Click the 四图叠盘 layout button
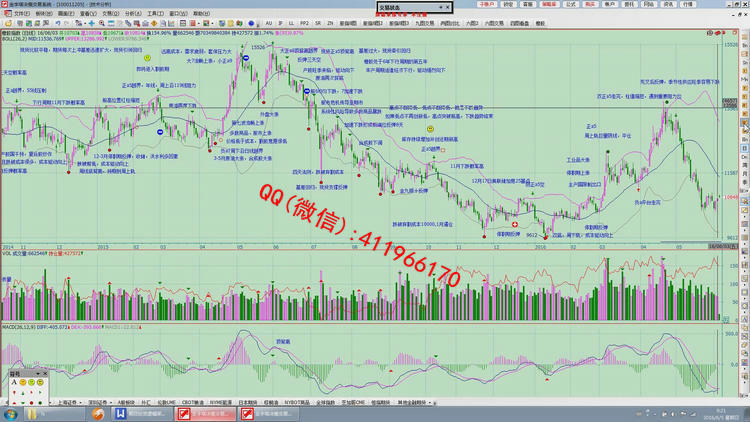Image resolution: width=750 pixels, height=422 pixels. click(x=519, y=23)
